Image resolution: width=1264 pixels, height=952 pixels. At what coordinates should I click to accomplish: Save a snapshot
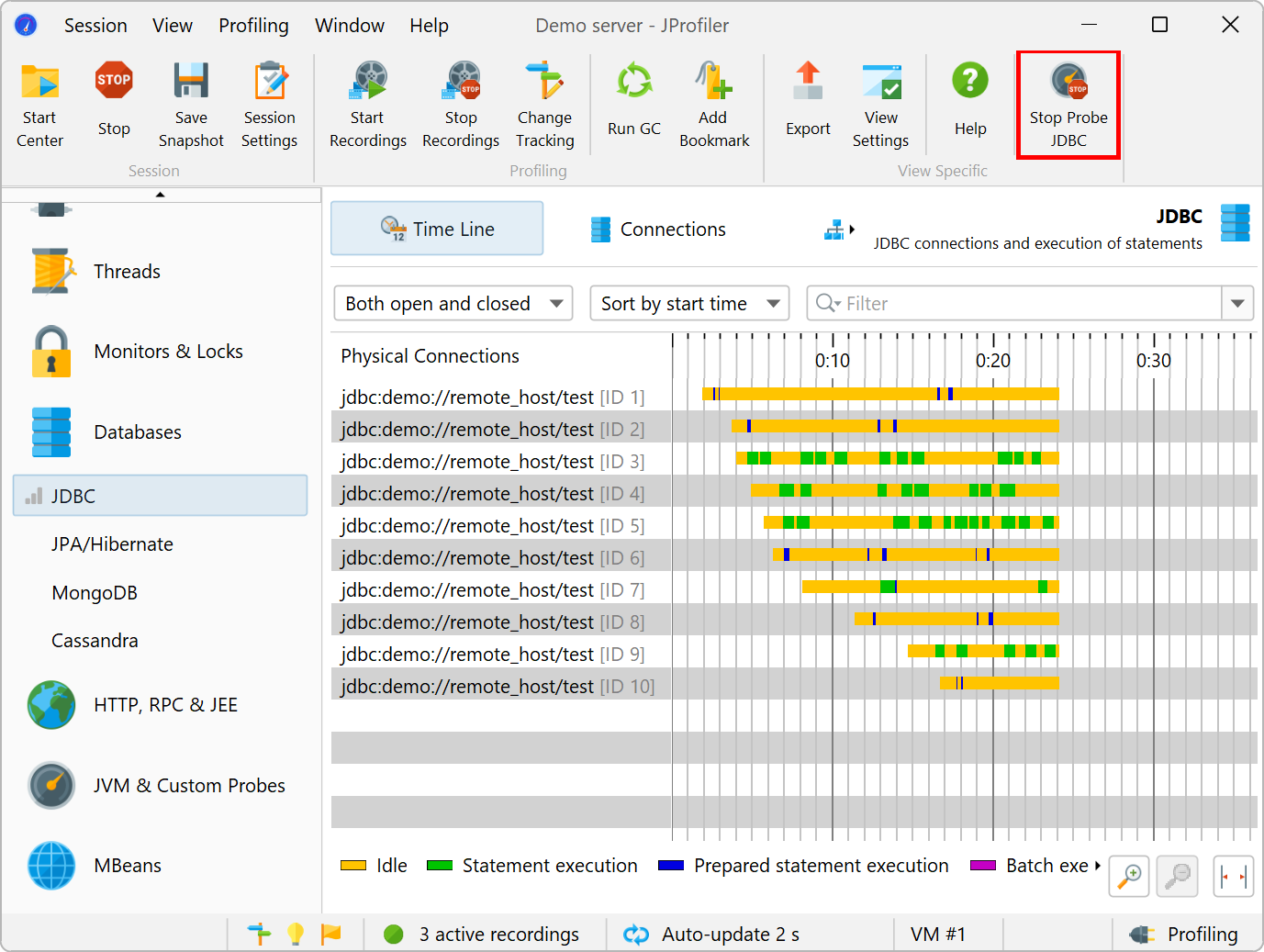(191, 106)
